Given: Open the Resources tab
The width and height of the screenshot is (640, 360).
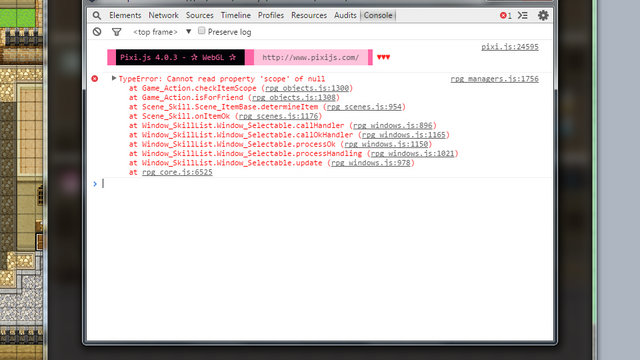Looking at the screenshot, I should 309,16.
